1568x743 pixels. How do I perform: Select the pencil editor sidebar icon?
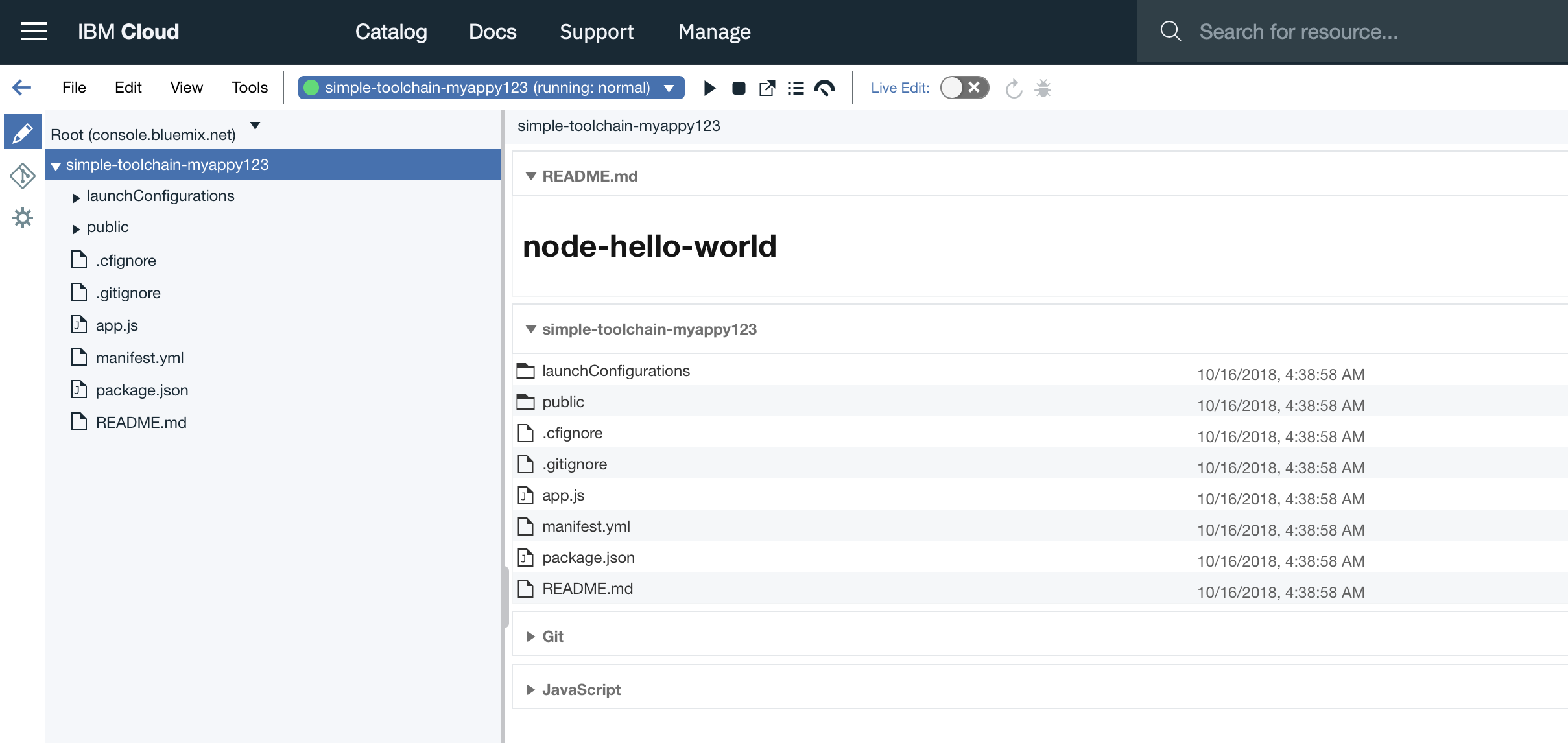point(23,133)
